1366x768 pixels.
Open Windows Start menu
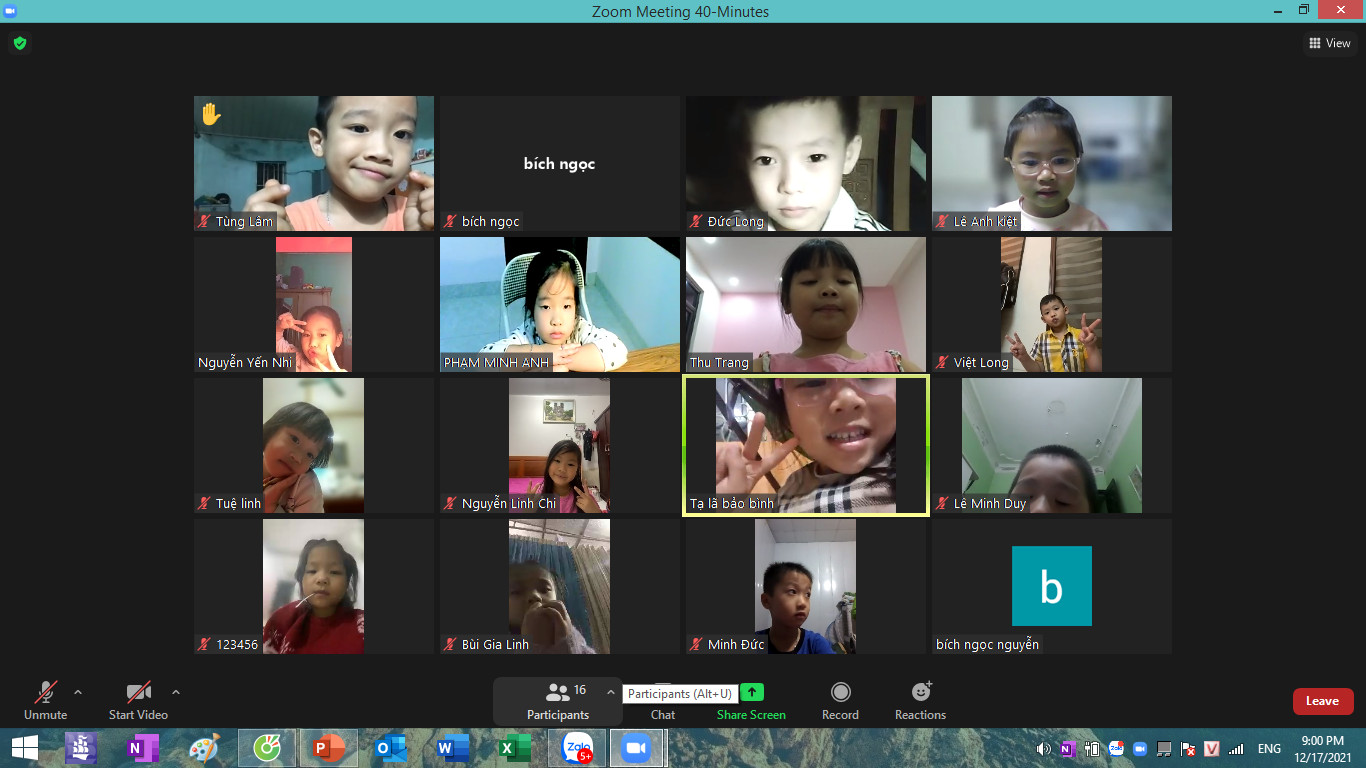[x=25, y=748]
